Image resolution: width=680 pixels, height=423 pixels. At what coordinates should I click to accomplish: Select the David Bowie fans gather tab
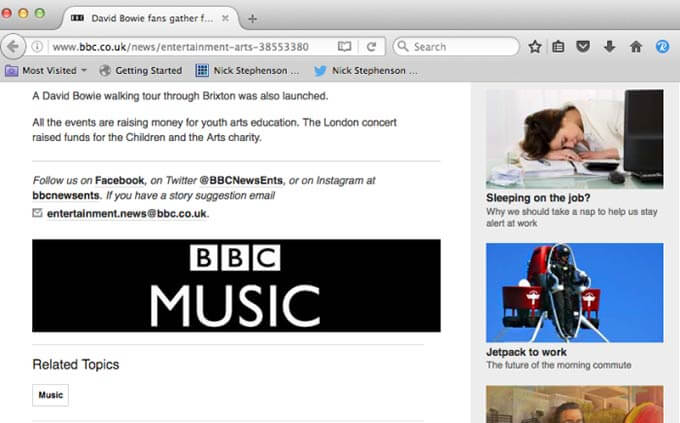tap(151, 18)
